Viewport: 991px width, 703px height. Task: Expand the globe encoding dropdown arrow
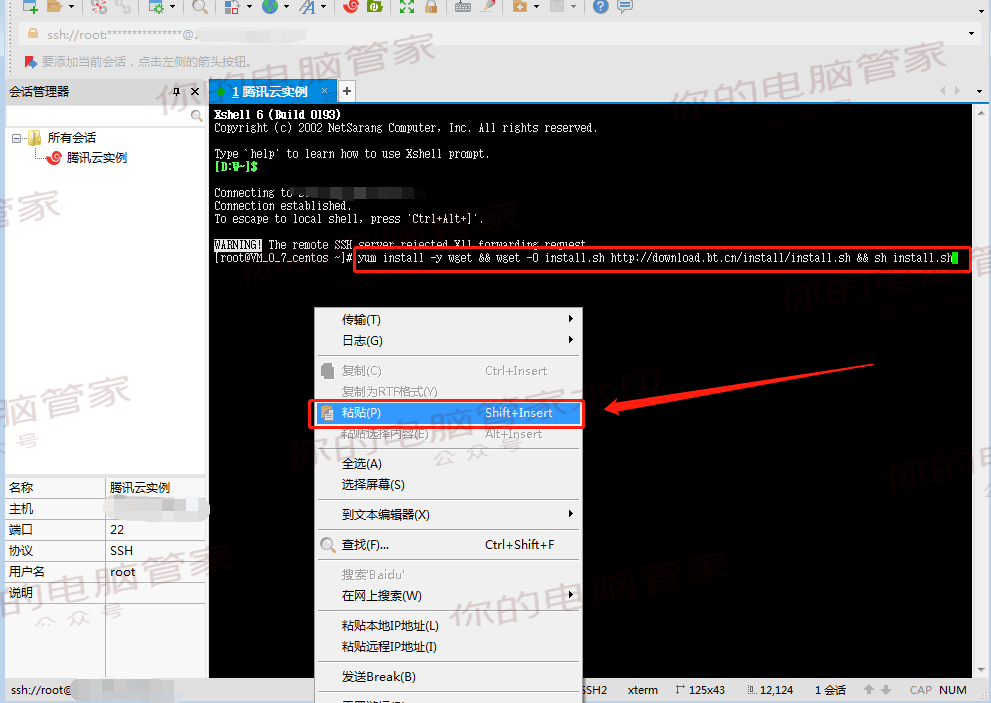pyautogui.click(x=286, y=7)
